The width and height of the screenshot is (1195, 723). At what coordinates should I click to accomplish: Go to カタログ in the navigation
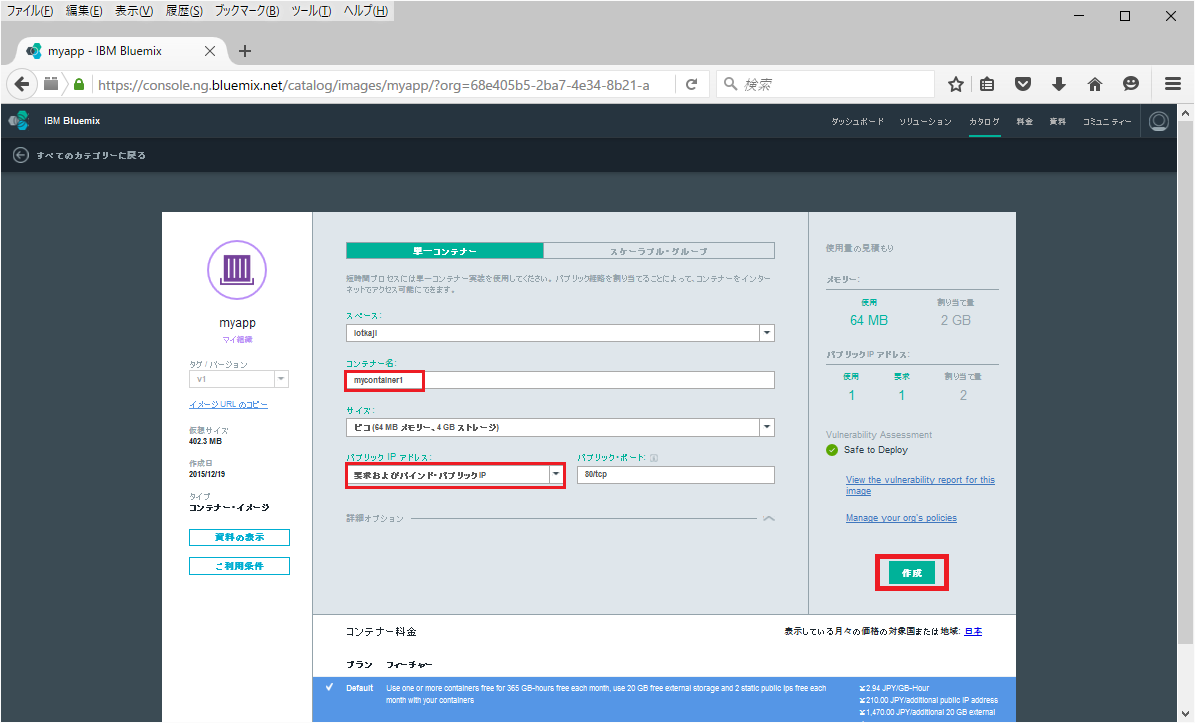pos(985,122)
